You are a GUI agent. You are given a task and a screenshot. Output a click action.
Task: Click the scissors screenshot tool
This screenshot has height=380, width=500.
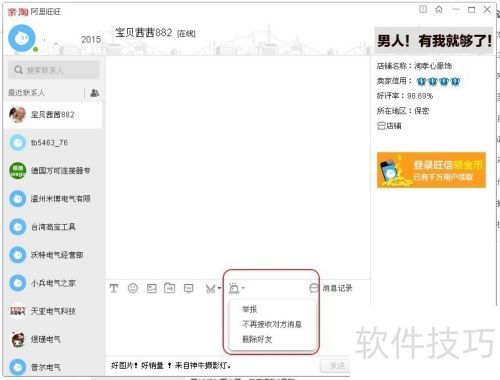pyautogui.click(x=210, y=289)
